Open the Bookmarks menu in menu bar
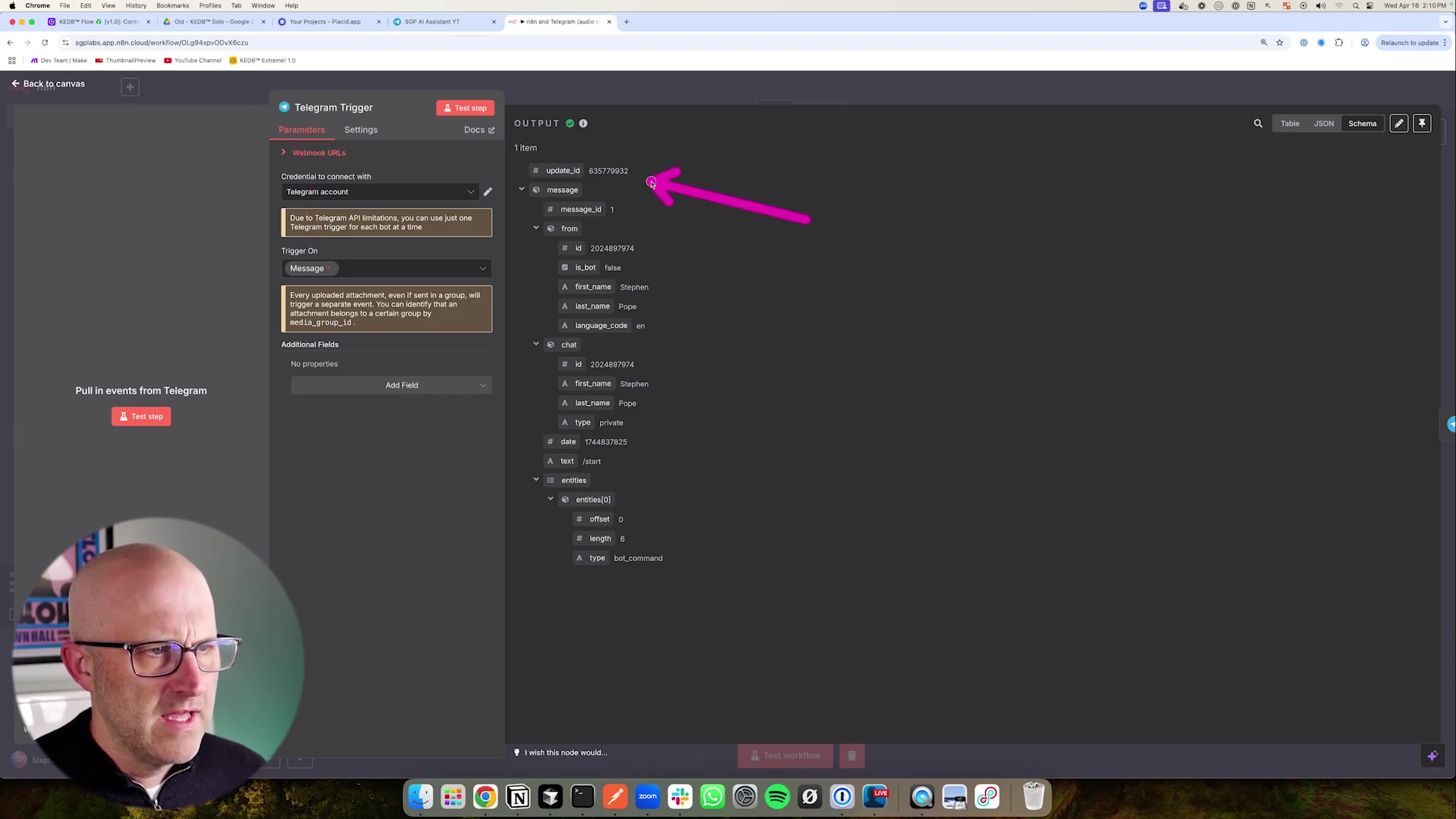The image size is (1456, 819). coord(172,5)
